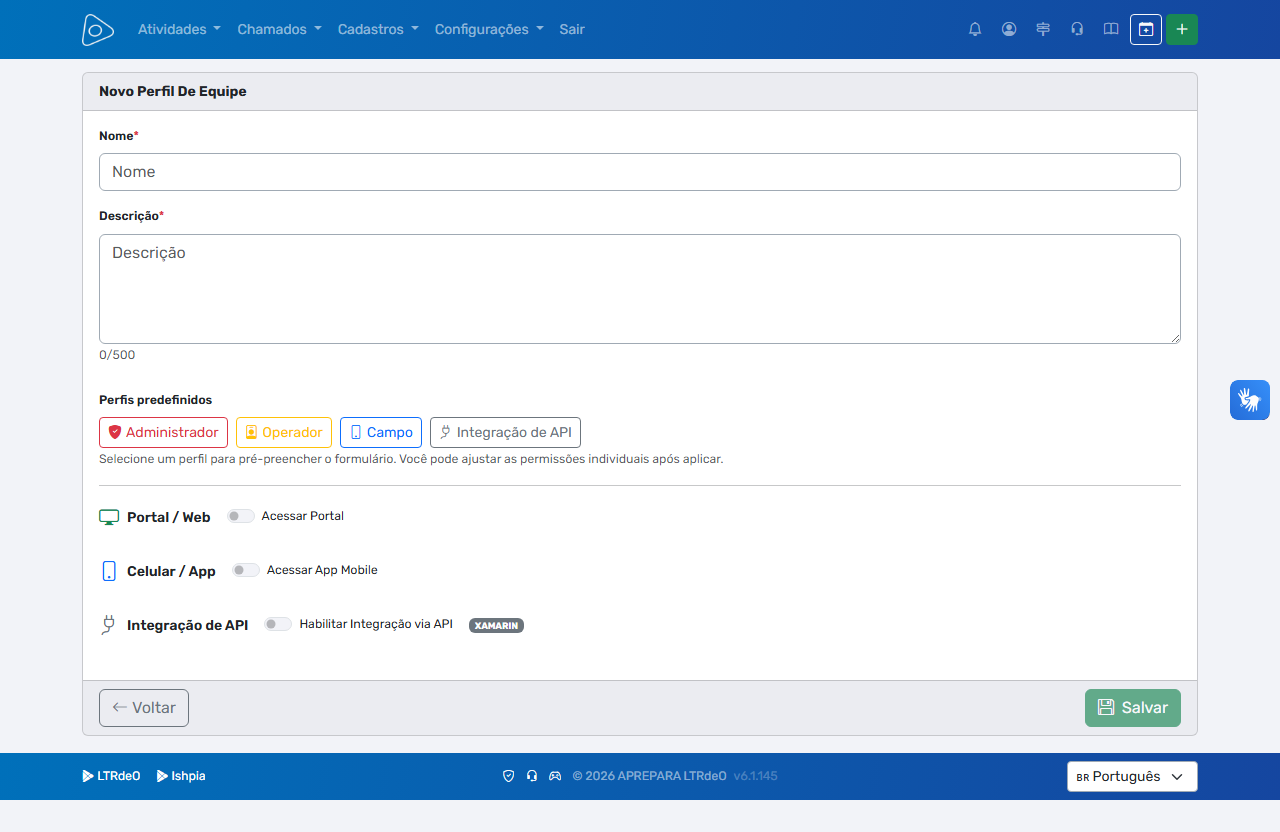The width and height of the screenshot is (1280, 832).
Task: Click the gamepad icon in footer
Action: 554,776
